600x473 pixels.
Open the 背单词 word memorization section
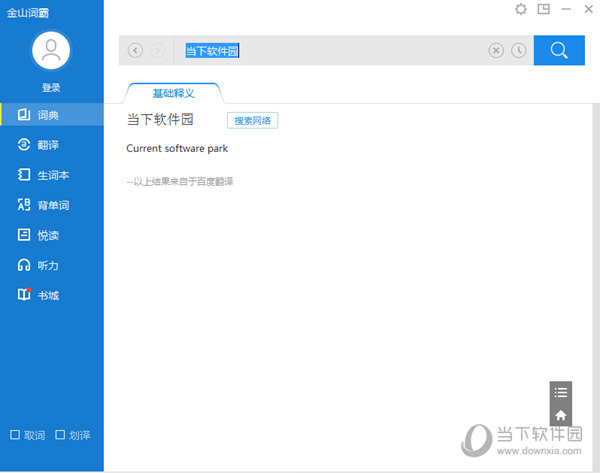pos(52,205)
